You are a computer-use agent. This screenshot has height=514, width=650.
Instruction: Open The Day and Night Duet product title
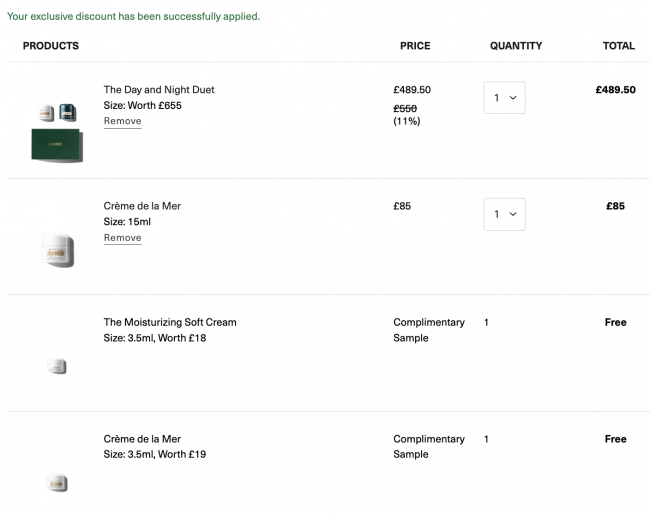click(x=159, y=90)
